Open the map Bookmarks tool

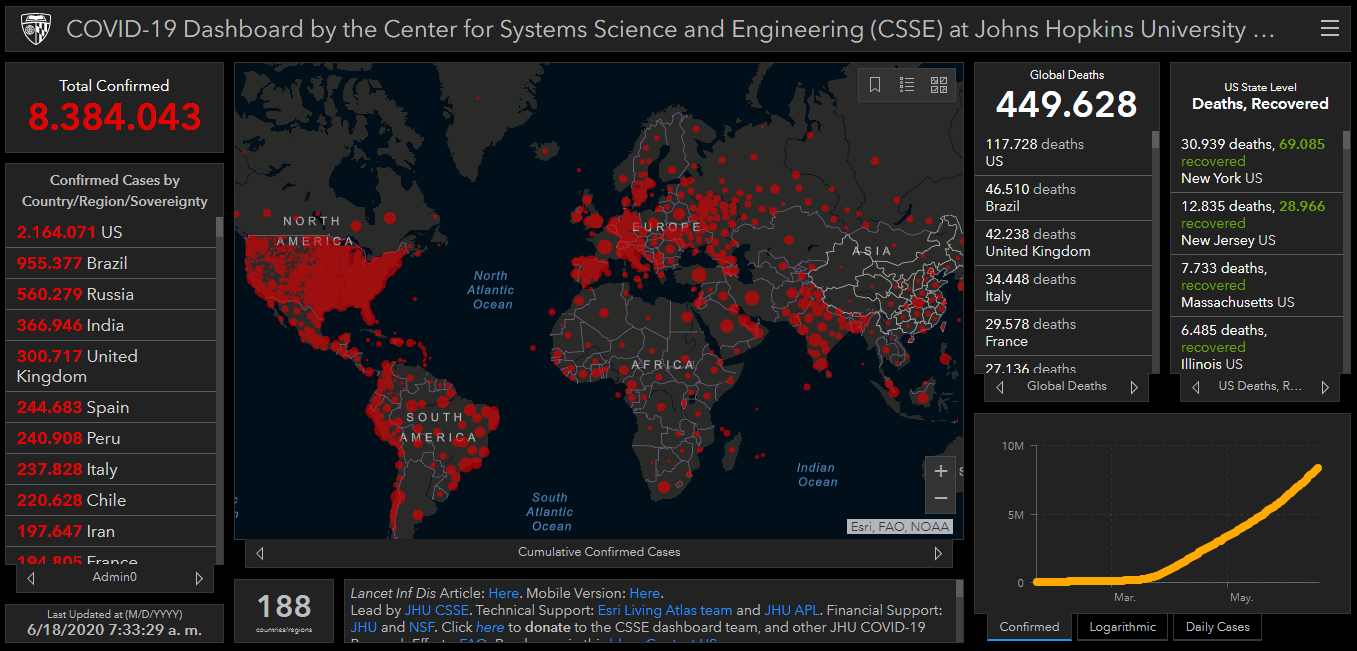click(875, 85)
